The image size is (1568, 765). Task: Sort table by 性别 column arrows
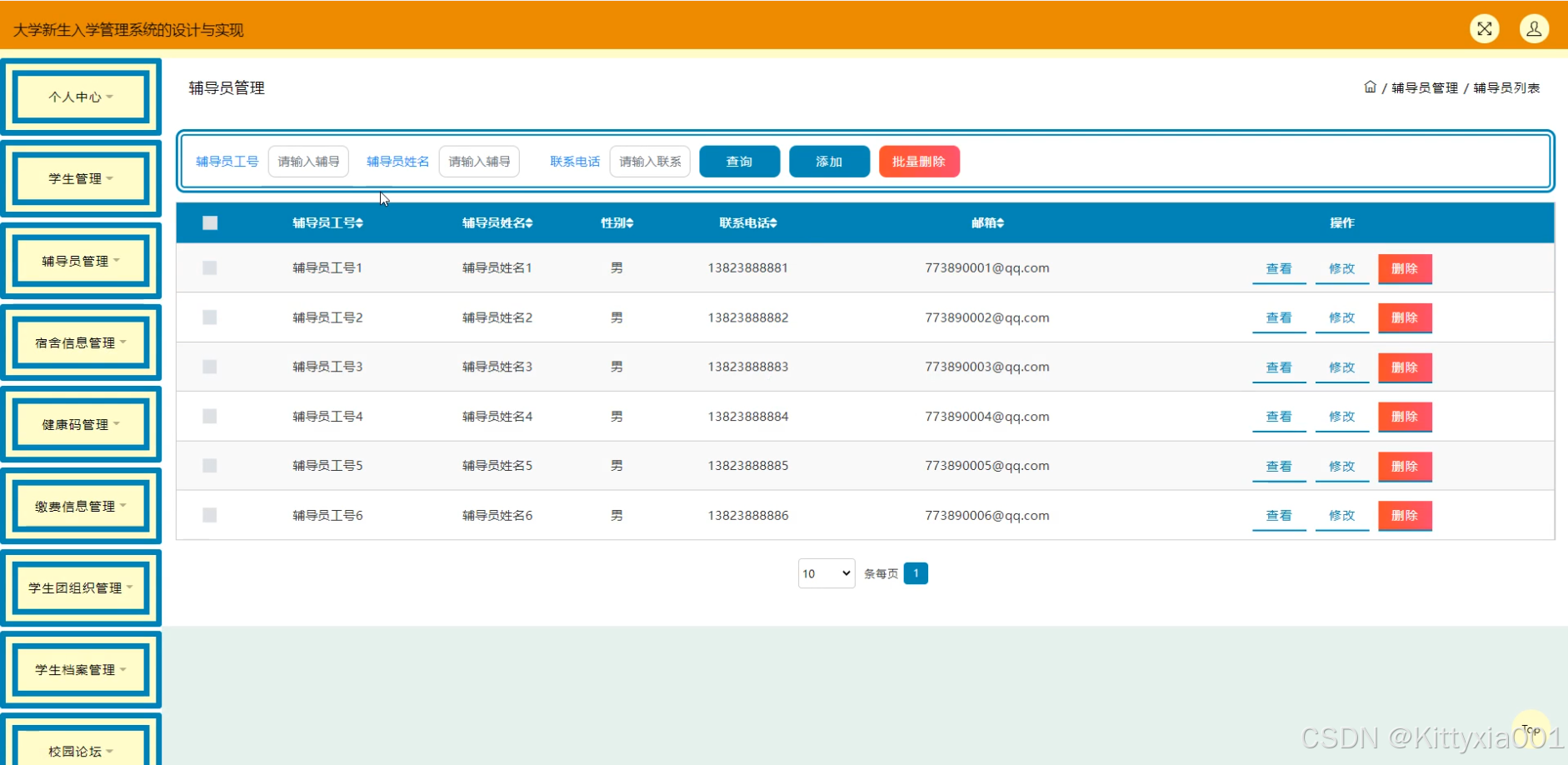click(630, 223)
